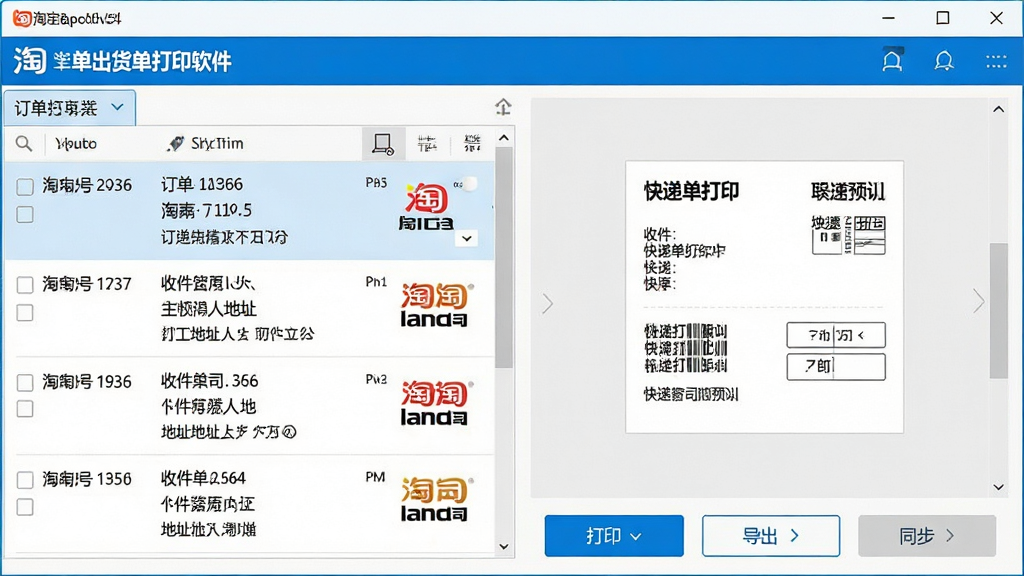Click the PM tag in row 1356

point(375,477)
